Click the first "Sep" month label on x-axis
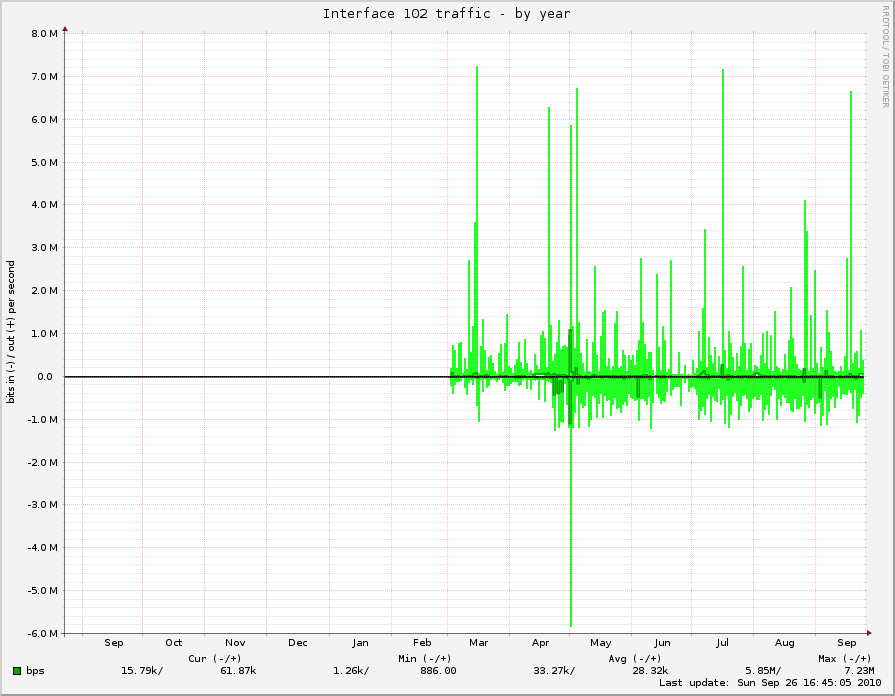895x696 pixels. click(114, 643)
